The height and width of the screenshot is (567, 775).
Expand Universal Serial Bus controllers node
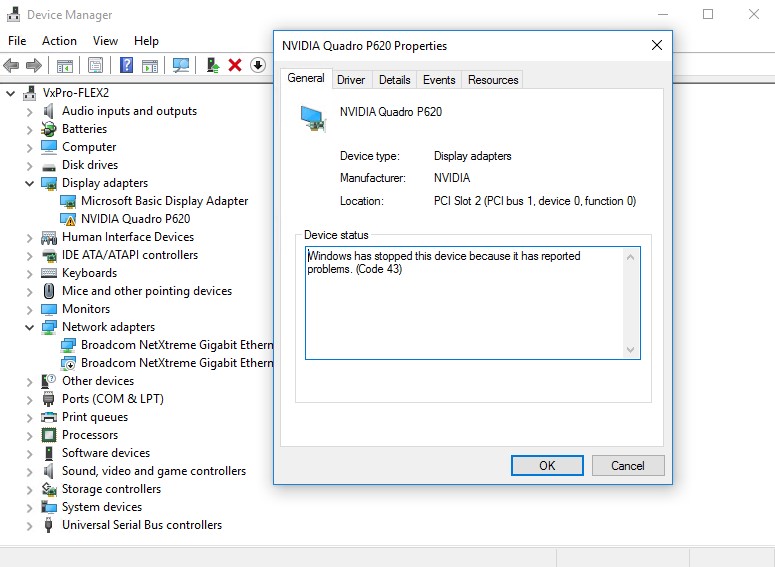click(29, 526)
